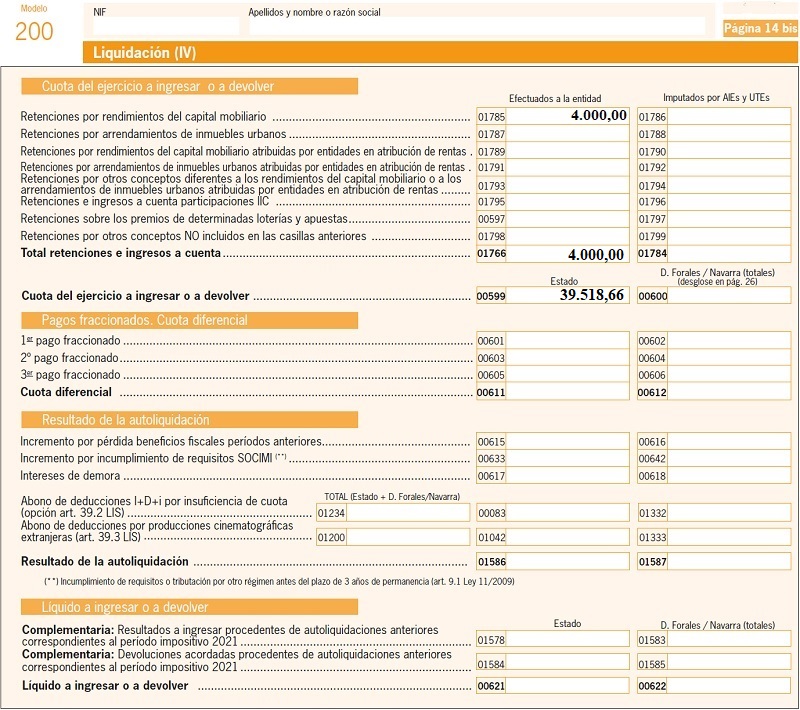Select Líquido a ingresar field 00621
This screenshot has width=800, height=710.
[567, 686]
